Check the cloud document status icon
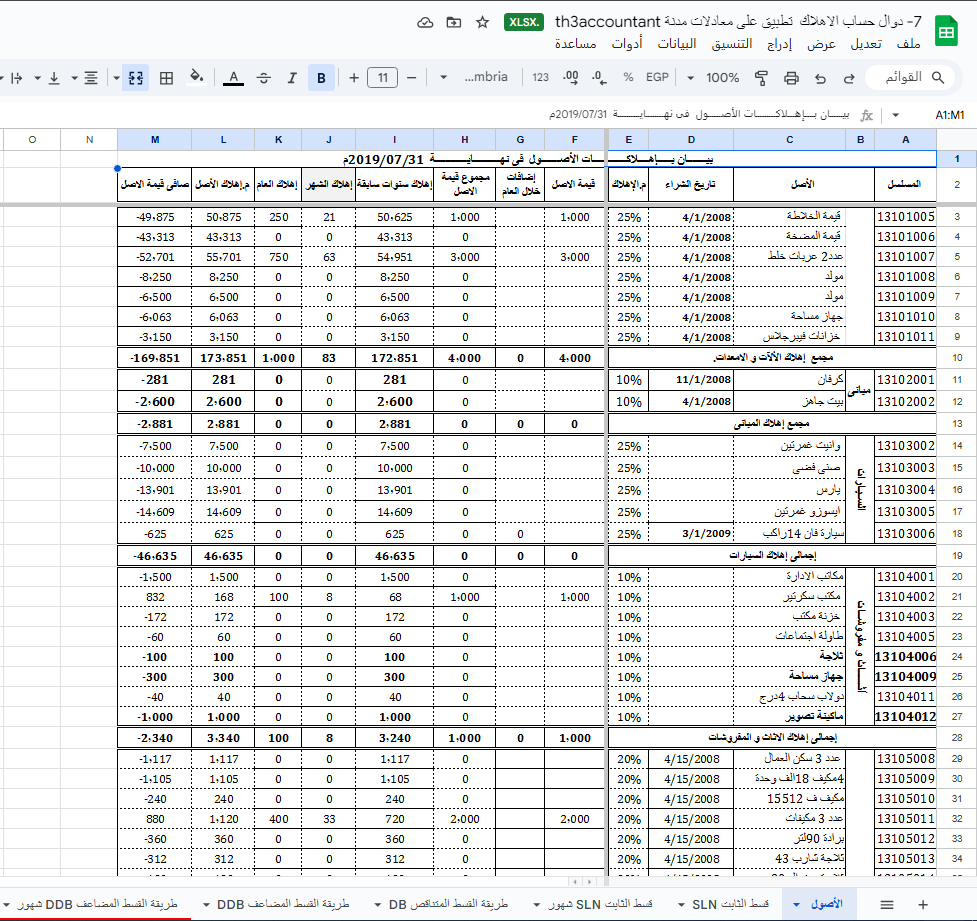This screenshot has height=921, width=977. 425,22
